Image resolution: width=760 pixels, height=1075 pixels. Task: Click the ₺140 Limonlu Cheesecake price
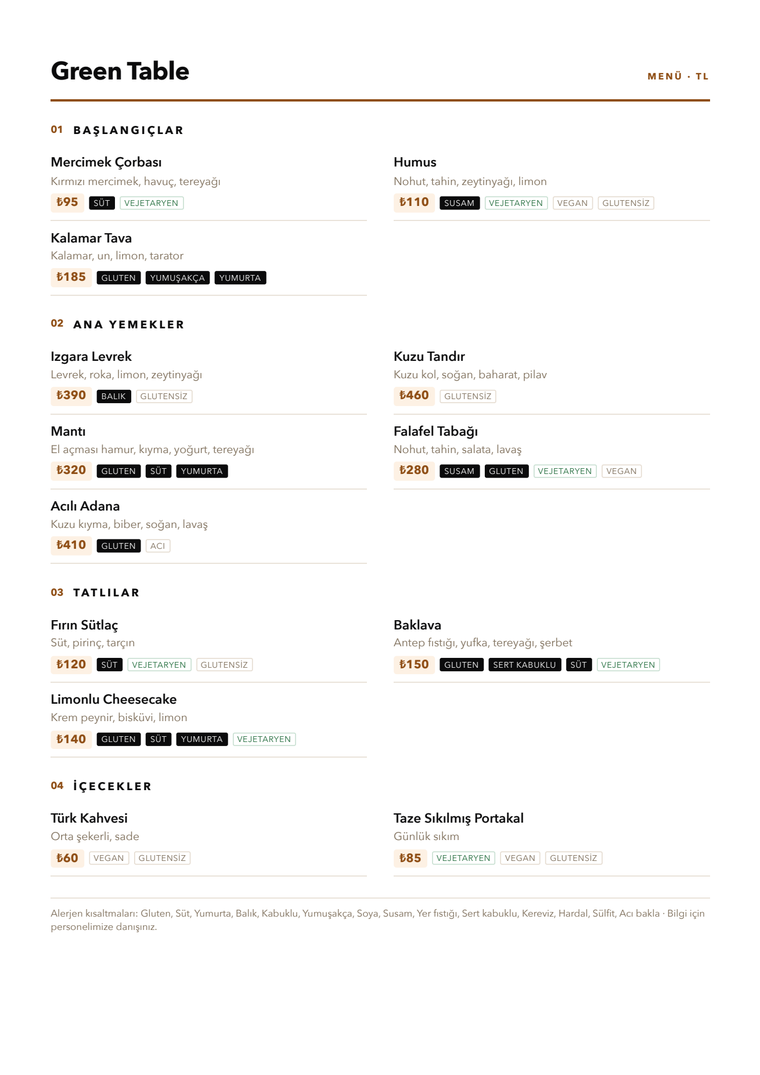click(71, 739)
